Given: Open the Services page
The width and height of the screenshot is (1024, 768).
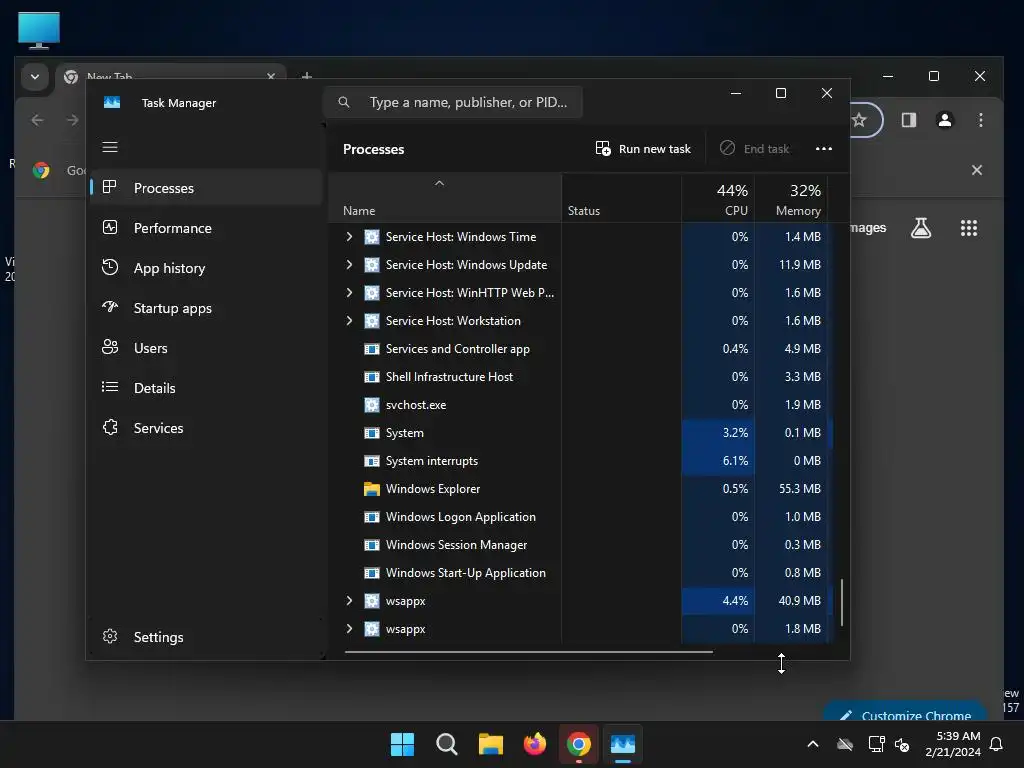Looking at the screenshot, I should (206, 428).
